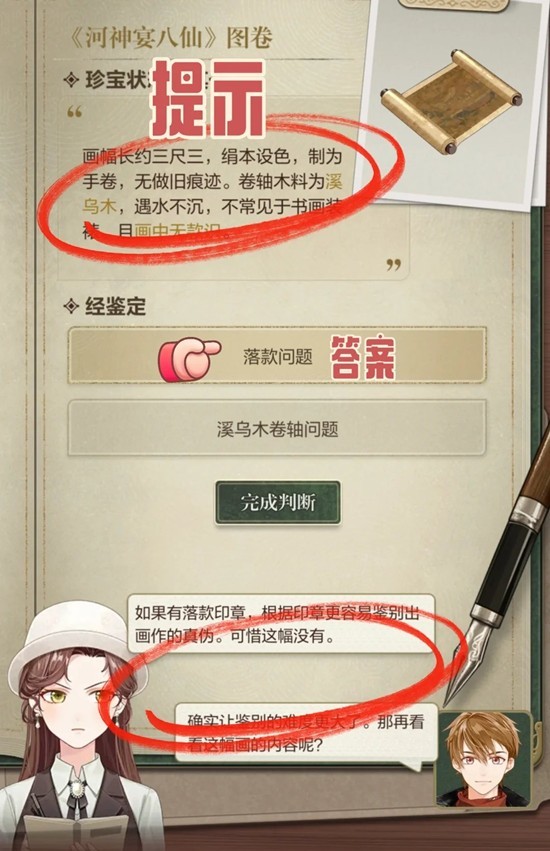The width and height of the screenshot is (550, 851).
Task: Tap the reply bubble 确实让鉴别的难度更大了
Action: click(x=306, y=733)
